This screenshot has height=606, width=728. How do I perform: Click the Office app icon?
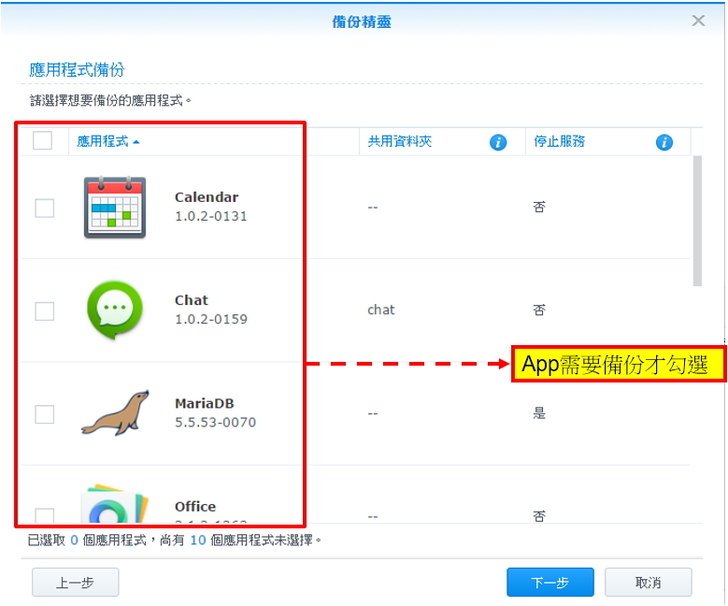(115, 504)
